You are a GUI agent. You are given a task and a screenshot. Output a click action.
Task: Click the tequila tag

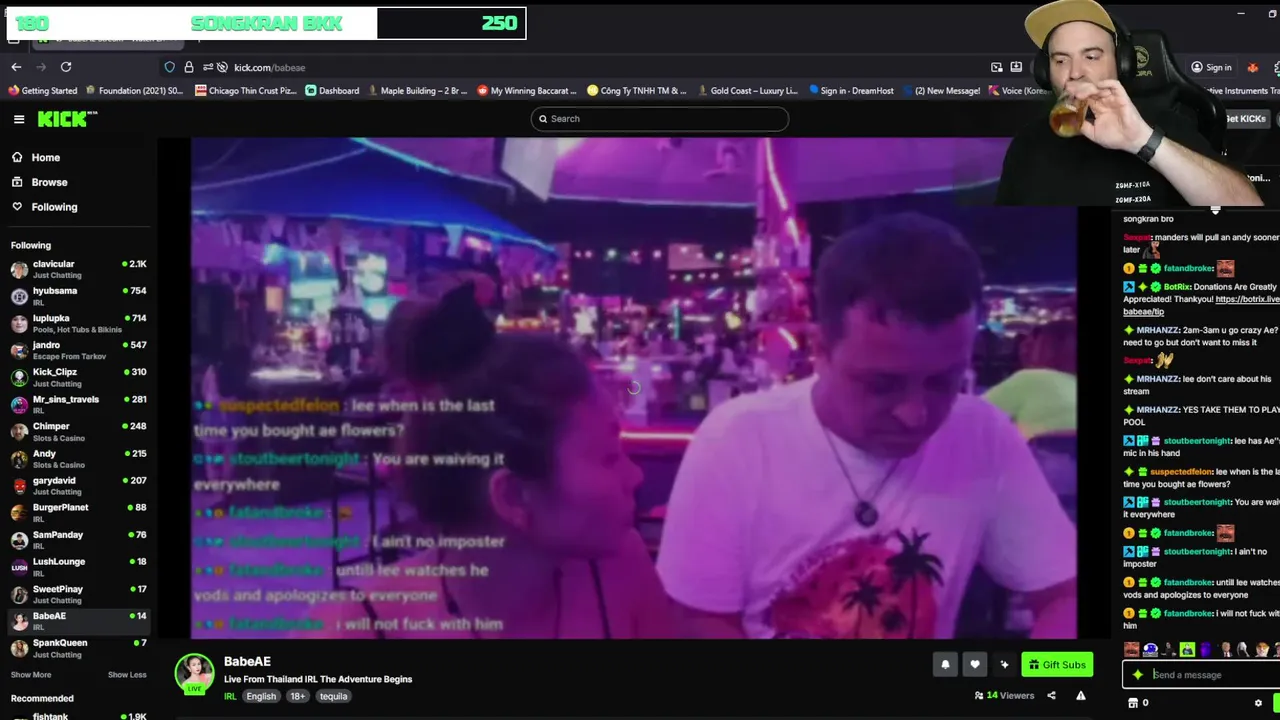click(x=334, y=696)
